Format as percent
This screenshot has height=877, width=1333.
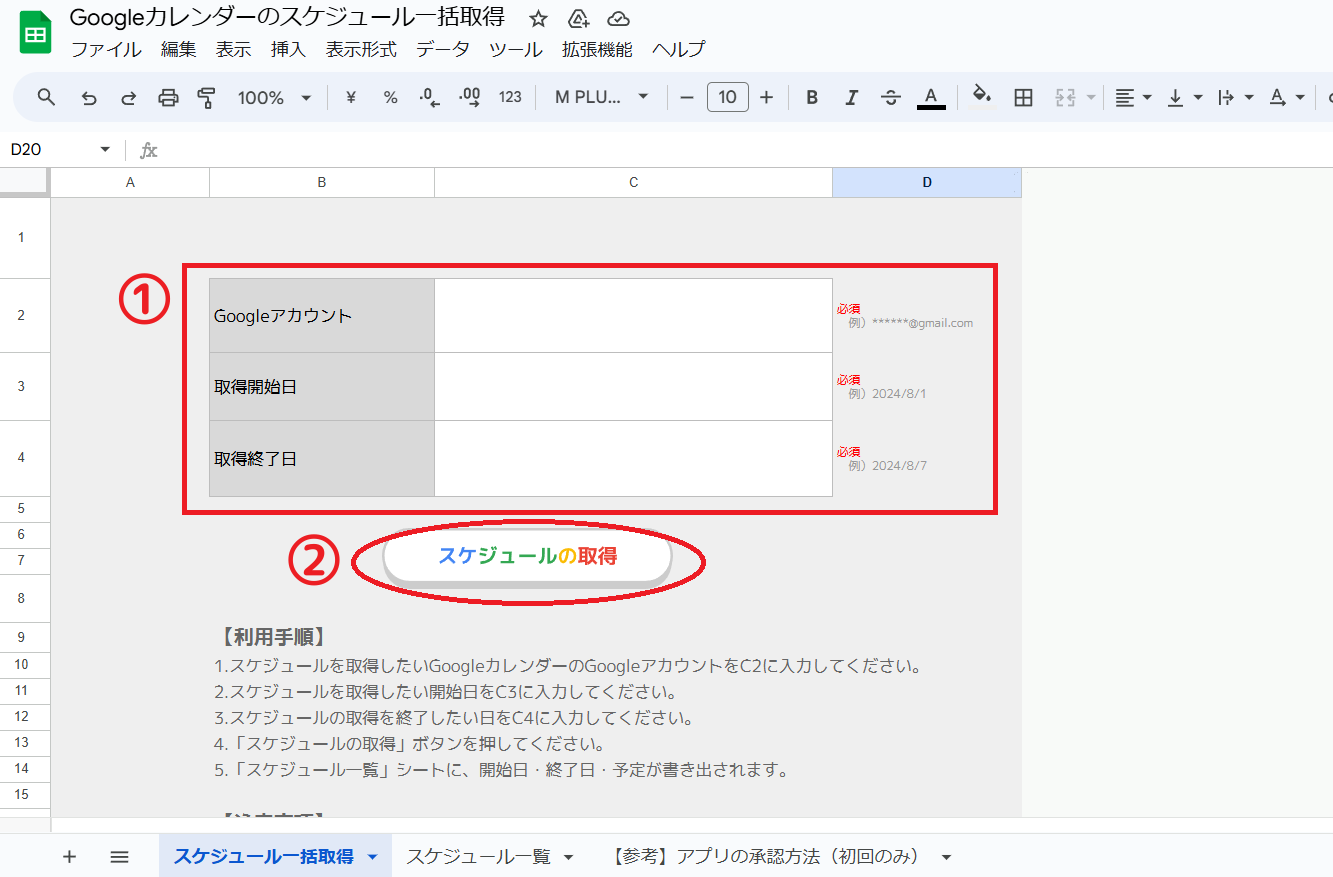(x=390, y=97)
